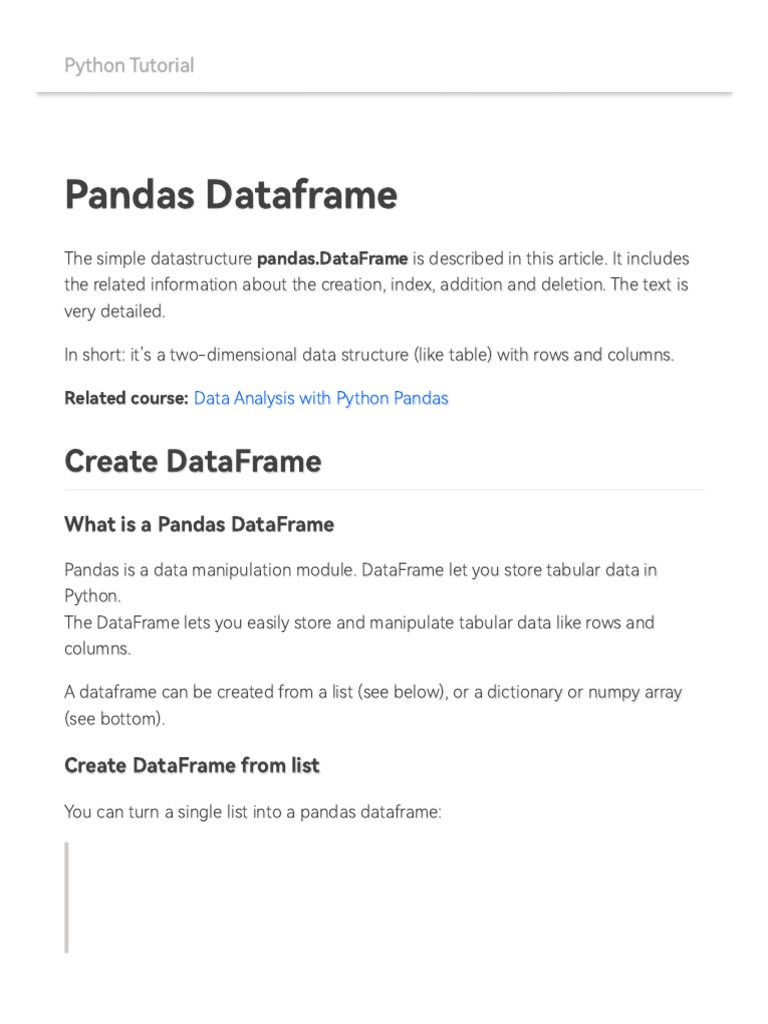Click the gray vertical bar of the code block
Screen dimensions: 768x1024
pos(67,897)
